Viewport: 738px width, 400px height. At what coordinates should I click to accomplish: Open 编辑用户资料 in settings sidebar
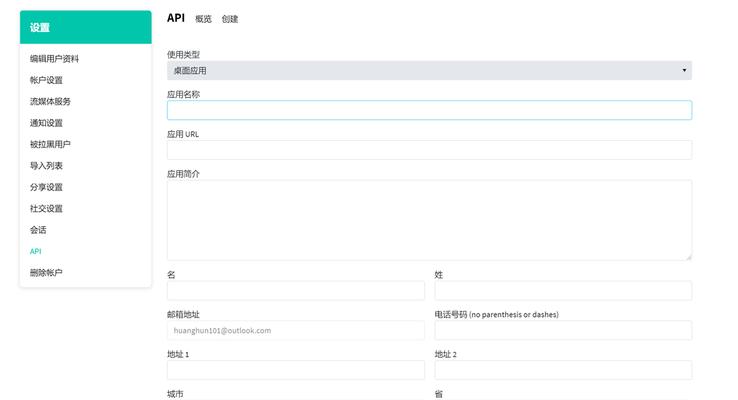54,59
